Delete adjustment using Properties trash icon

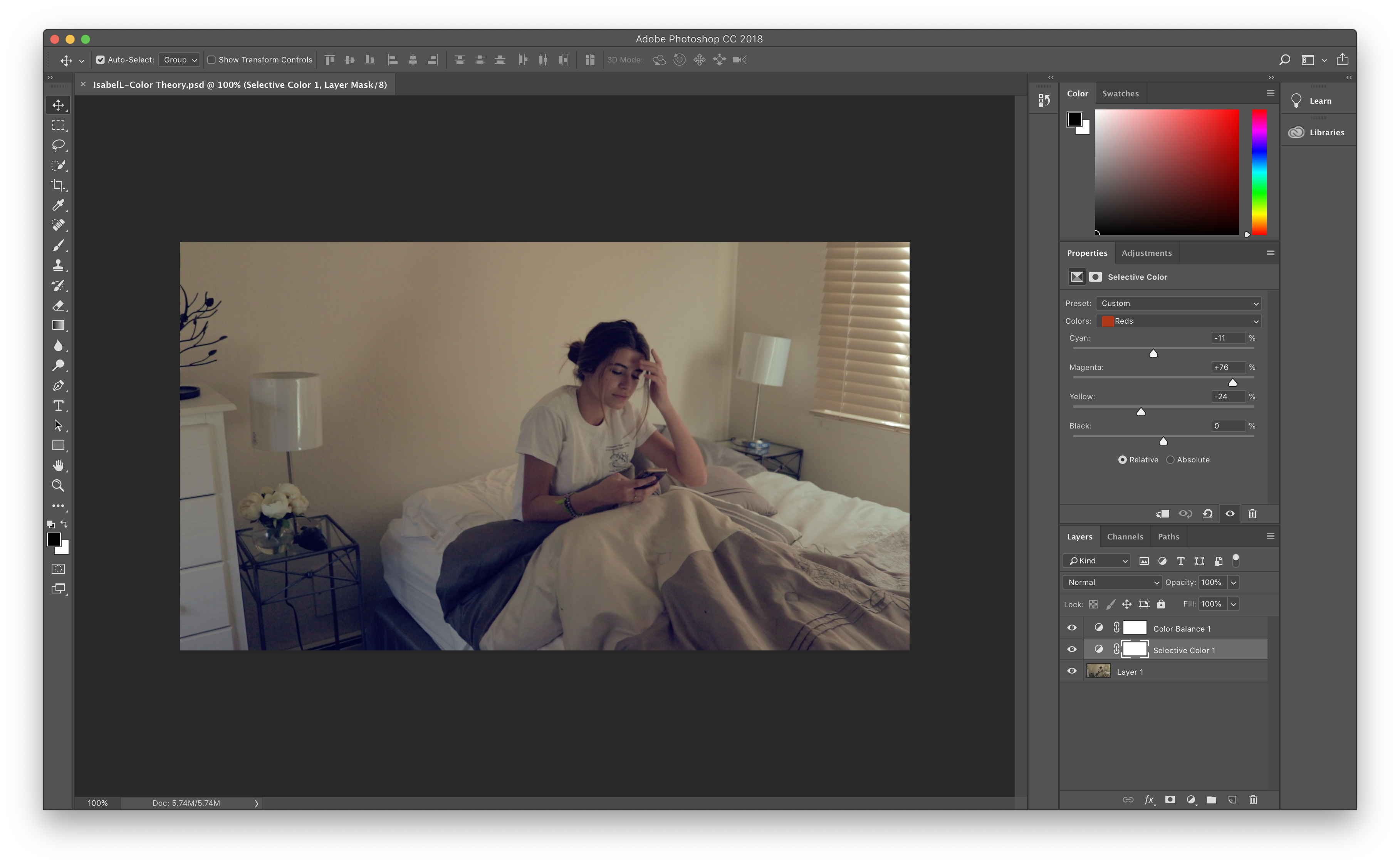click(1252, 514)
